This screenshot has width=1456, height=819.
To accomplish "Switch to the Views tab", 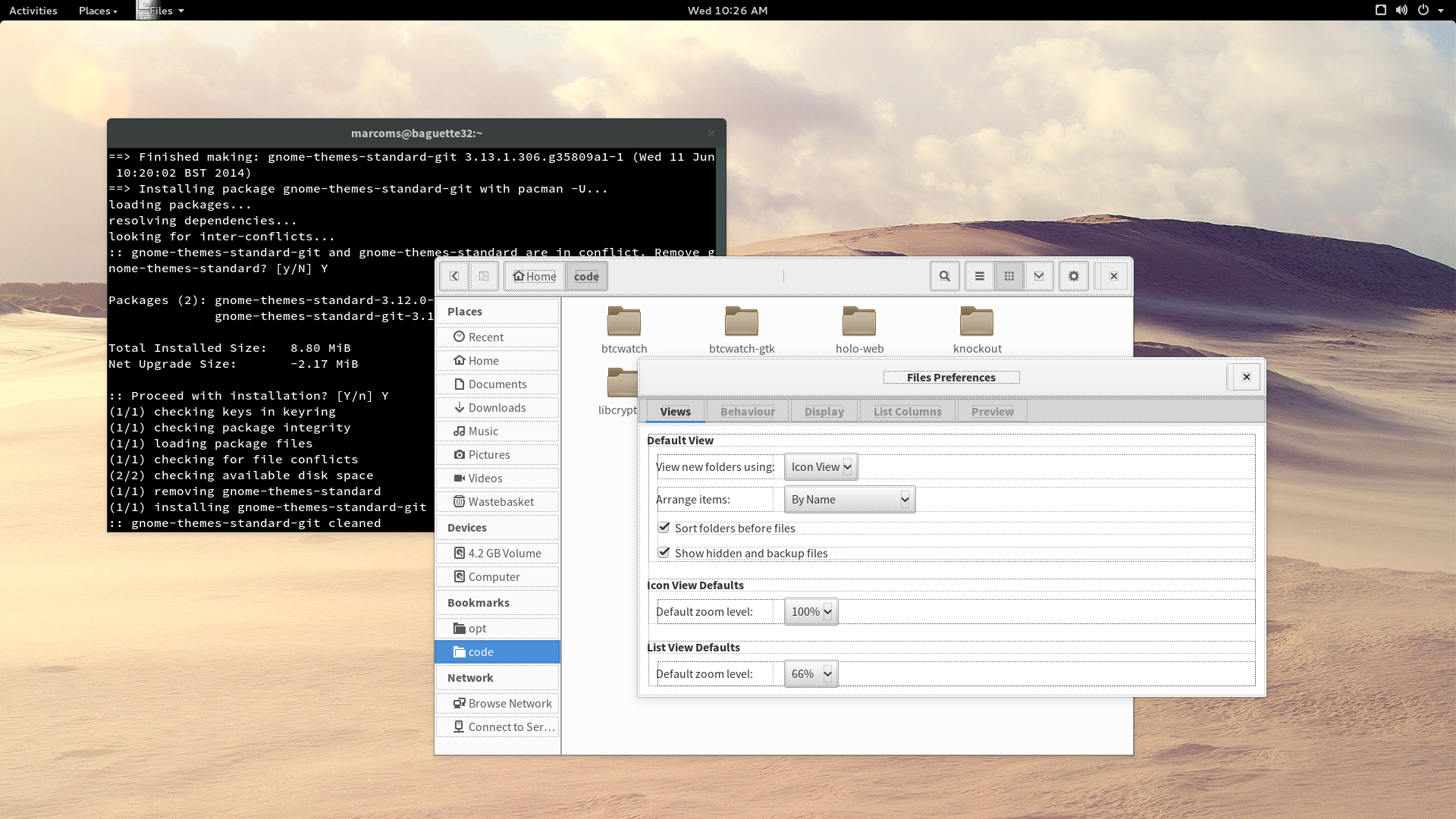I will (x=675, y=411).
